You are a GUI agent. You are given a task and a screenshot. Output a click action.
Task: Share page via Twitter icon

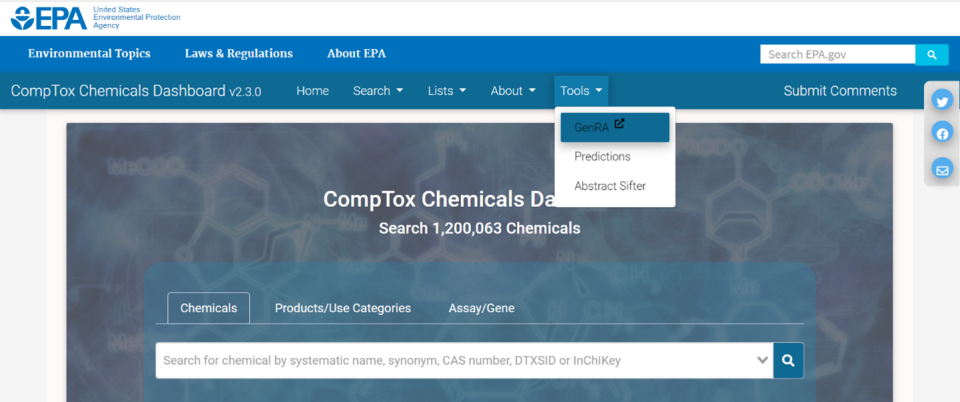click(x=942, y=100)
